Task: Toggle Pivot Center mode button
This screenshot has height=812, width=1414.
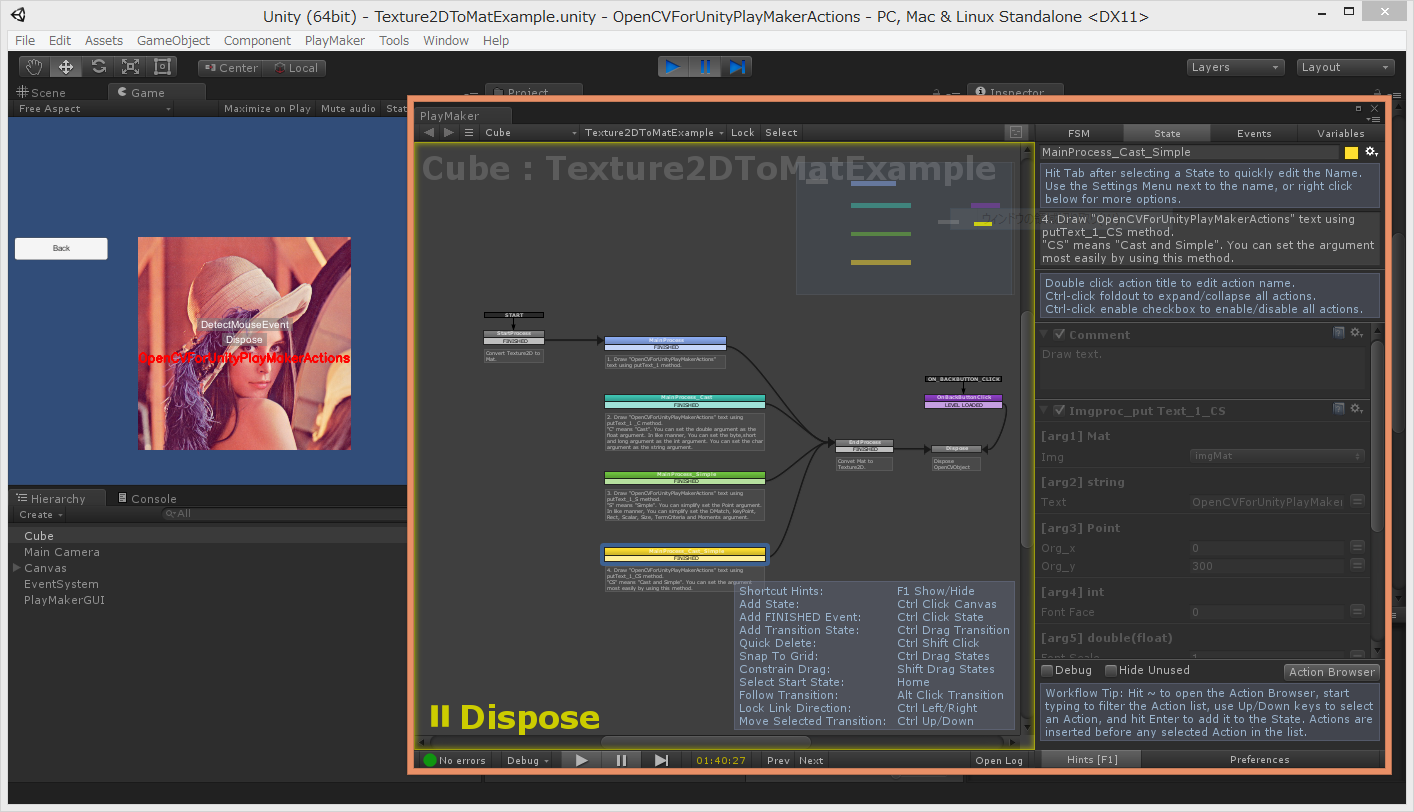Action: click(229, 68)
